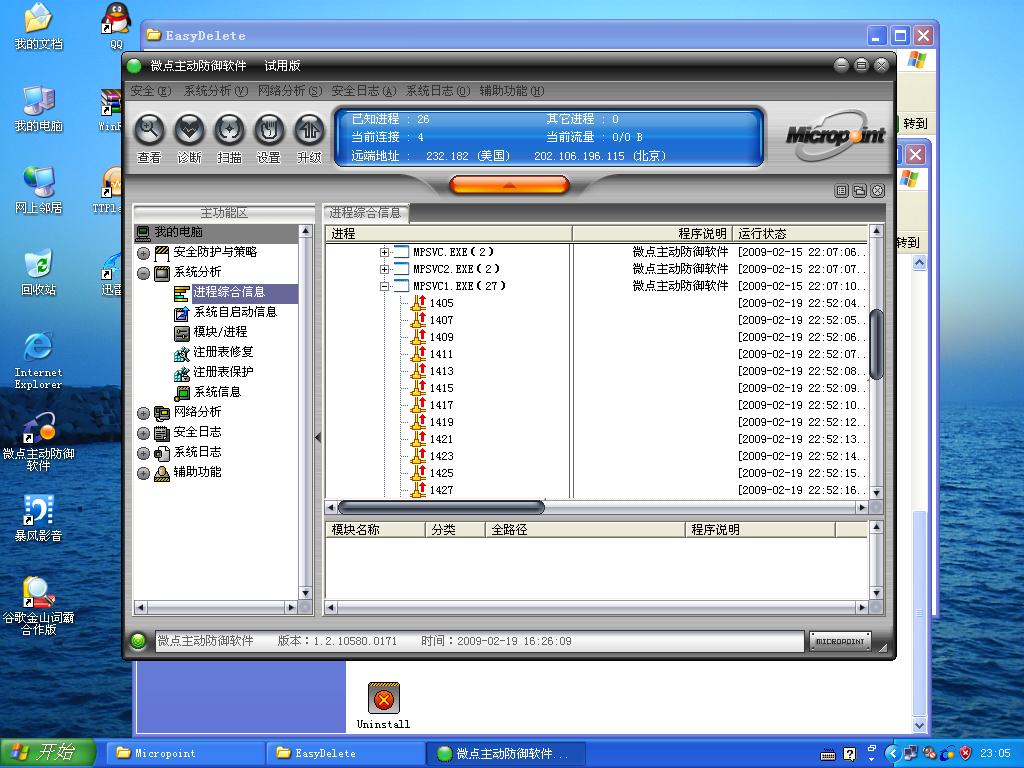Expand 系统日志 tree node

(144, 453)
